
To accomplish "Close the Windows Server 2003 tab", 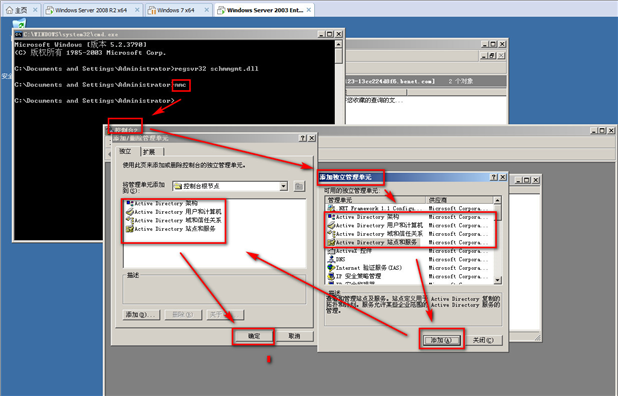I will pyautogui.click(x=309, y=10).
